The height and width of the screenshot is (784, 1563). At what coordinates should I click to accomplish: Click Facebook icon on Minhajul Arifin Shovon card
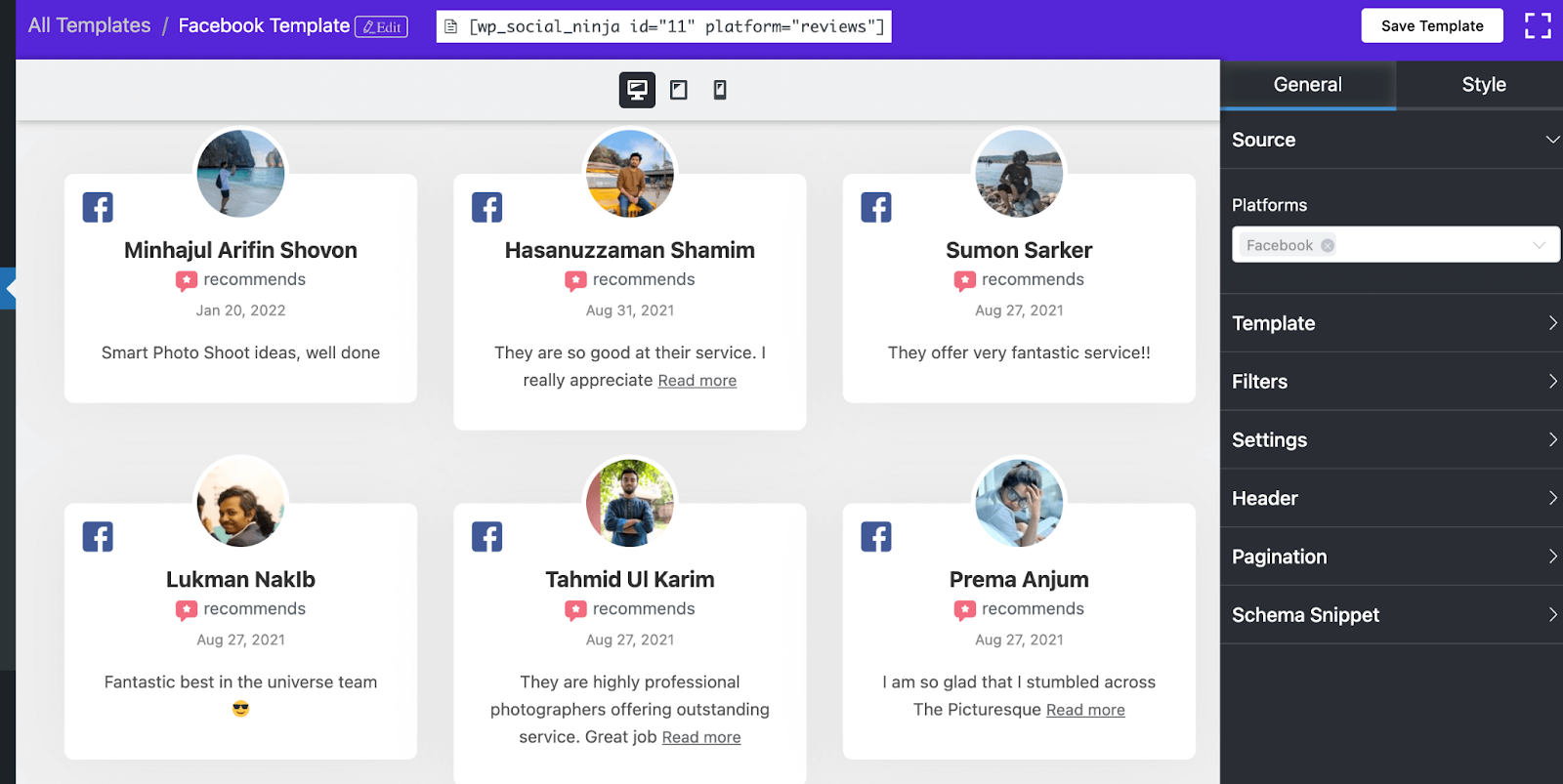click(x=98, y=207)
